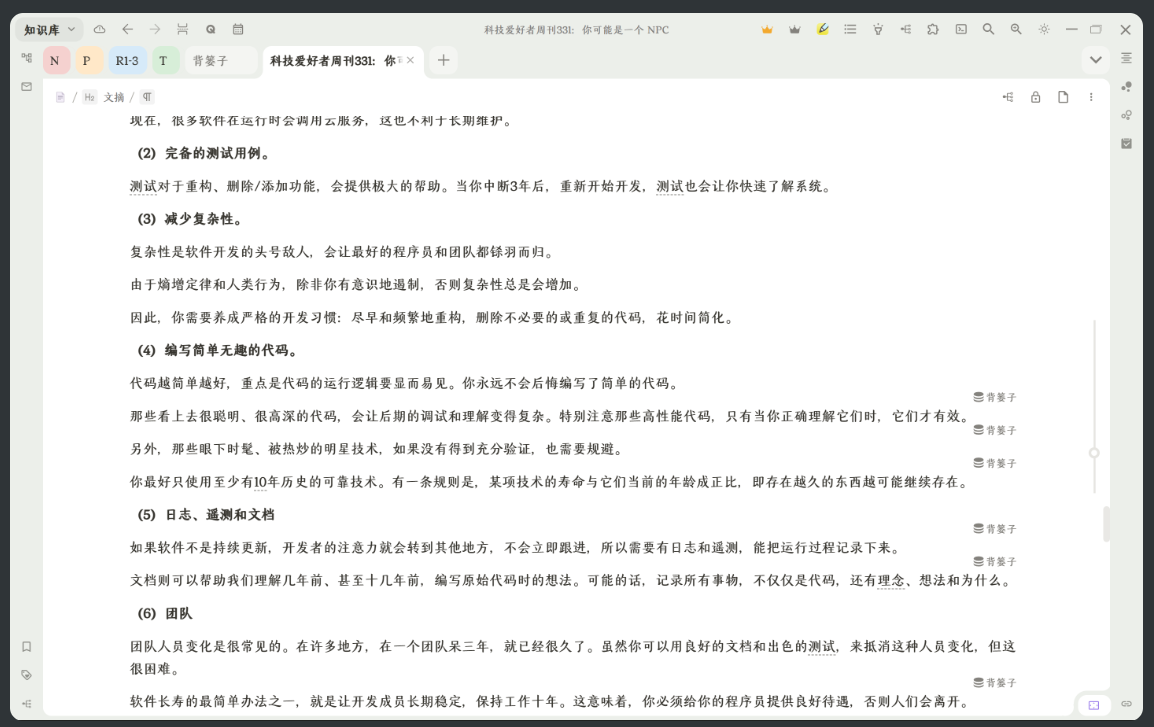Click the yellow highlighter pen icon
1154x727 pixels.
(822, 29)
